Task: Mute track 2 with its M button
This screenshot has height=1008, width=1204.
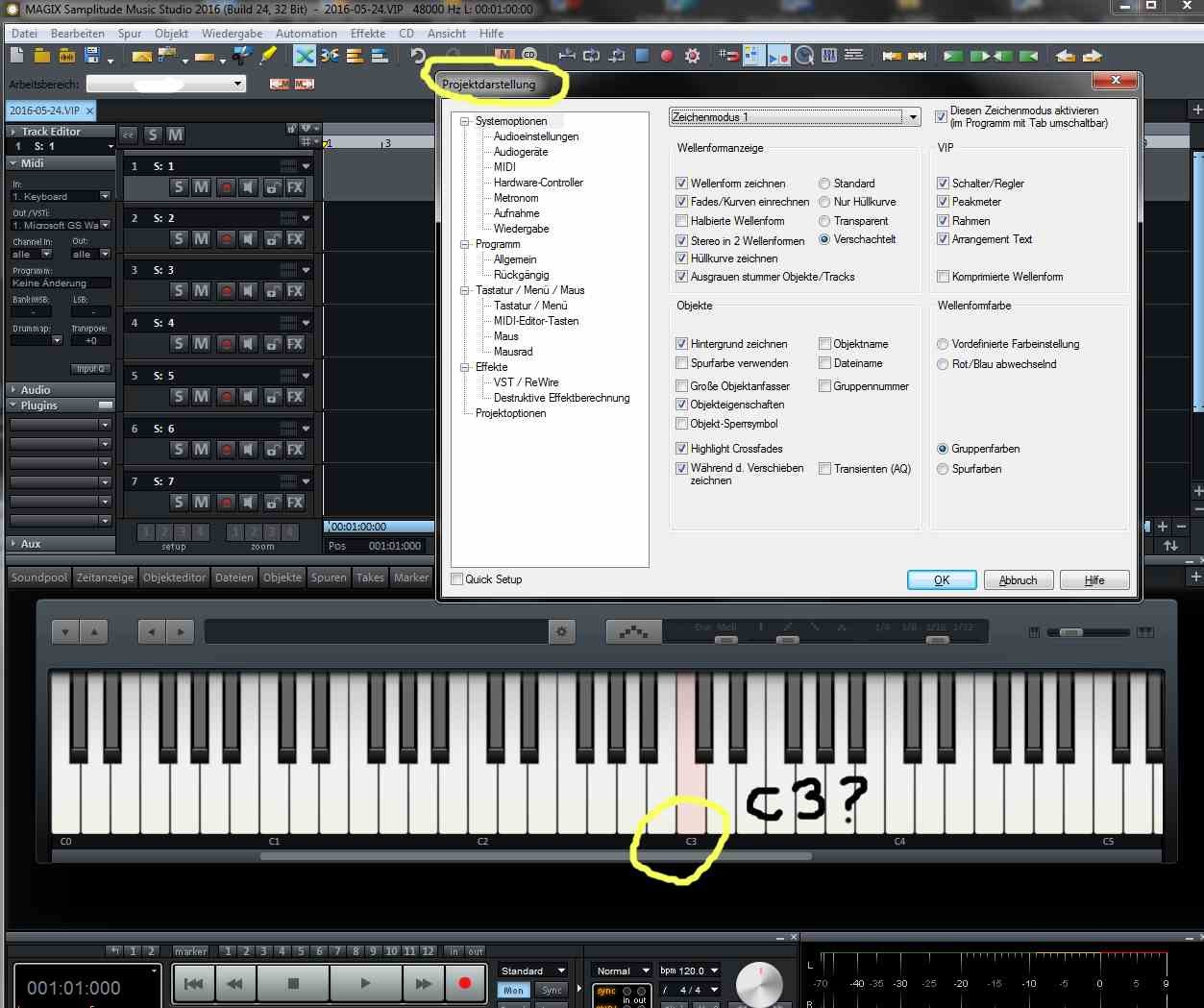Action: (201, 239)
